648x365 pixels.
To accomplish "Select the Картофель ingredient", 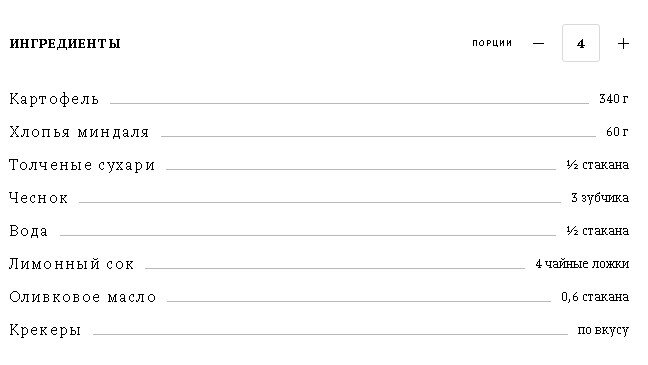I will 54,99.
